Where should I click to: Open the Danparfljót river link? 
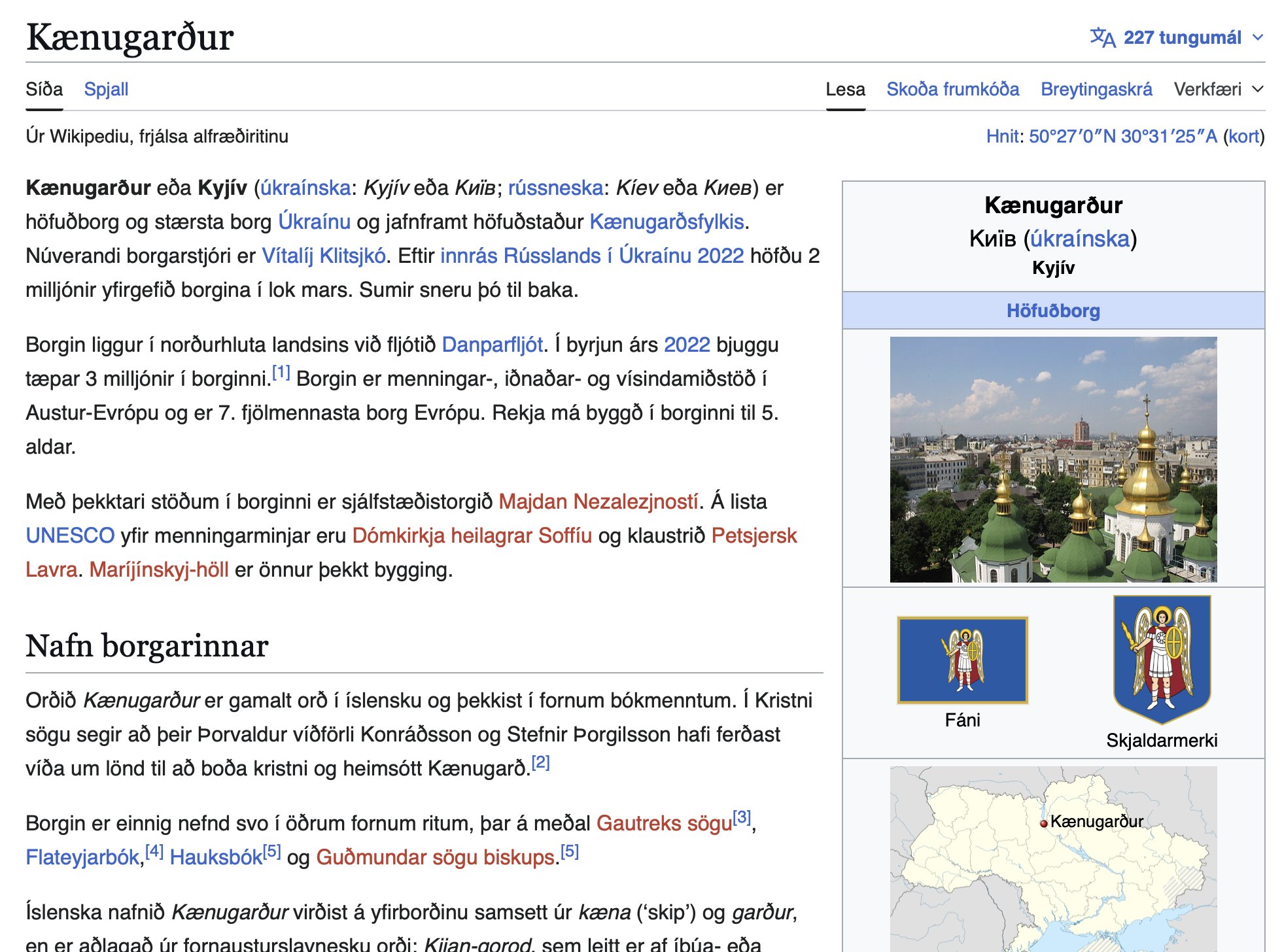coord(492,345)
